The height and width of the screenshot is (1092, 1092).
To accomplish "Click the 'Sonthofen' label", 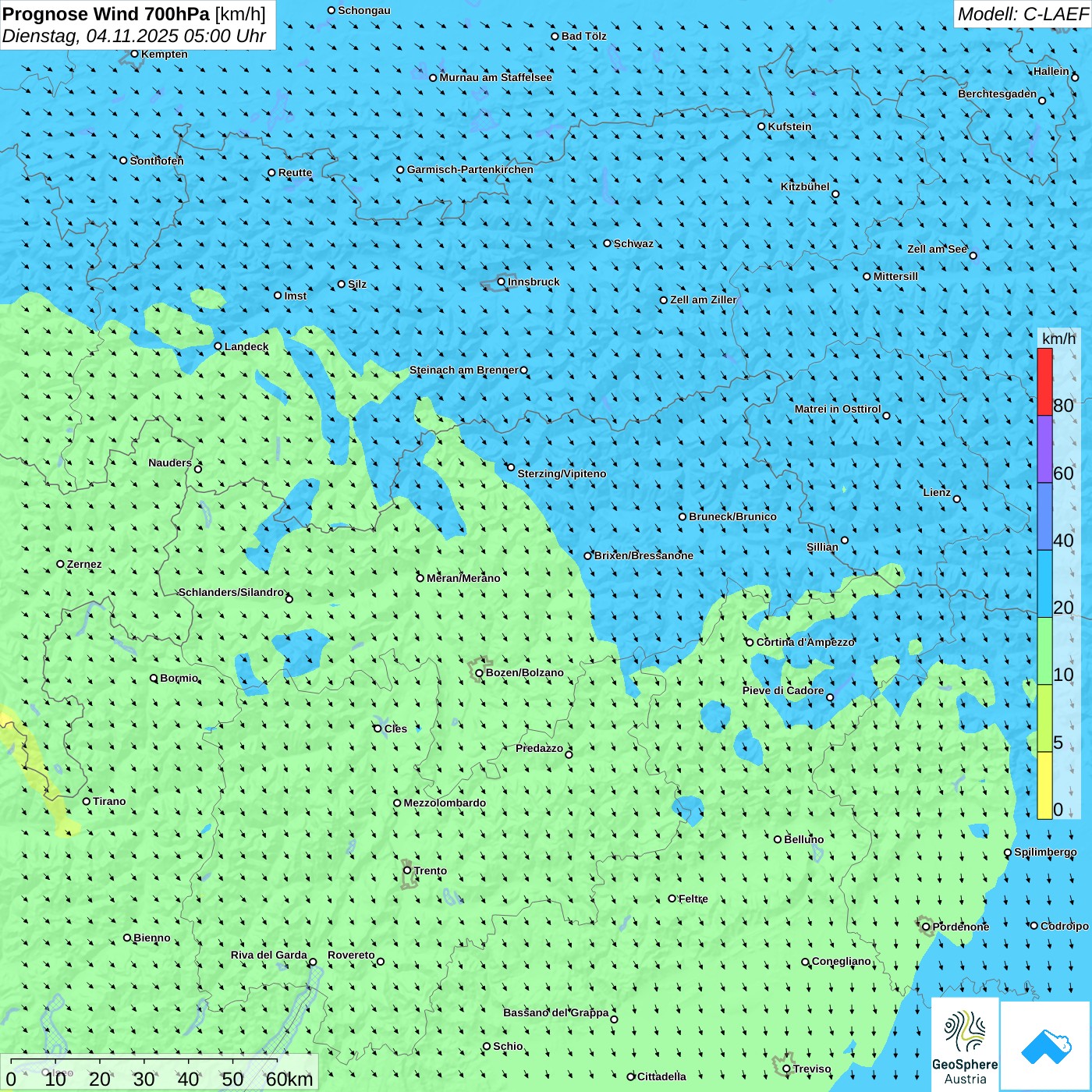I will pyautogui.click(x=157, y=161).
